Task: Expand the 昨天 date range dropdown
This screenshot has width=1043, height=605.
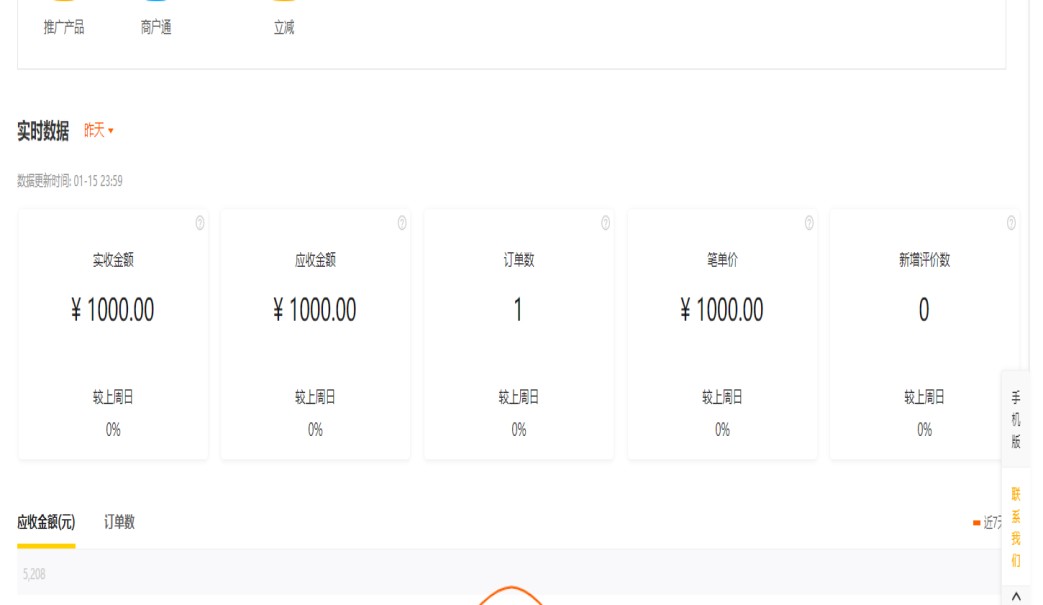Action: pos(98,131)
